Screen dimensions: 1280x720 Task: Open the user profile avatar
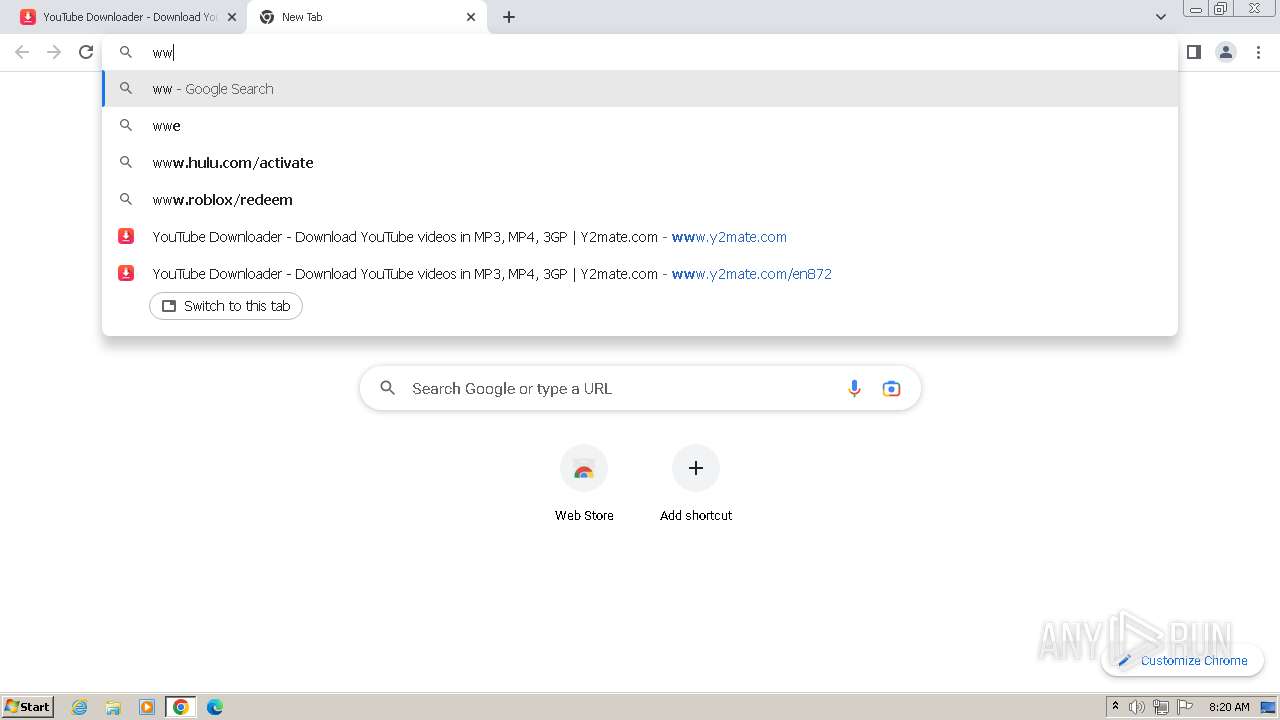pyautogui.click(x=1226, y=52)
